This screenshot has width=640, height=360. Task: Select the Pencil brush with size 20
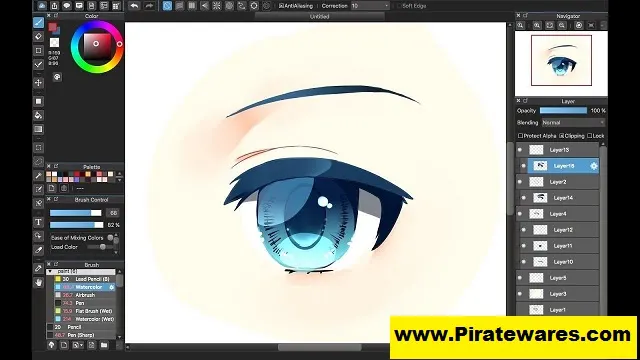point(82,327)
